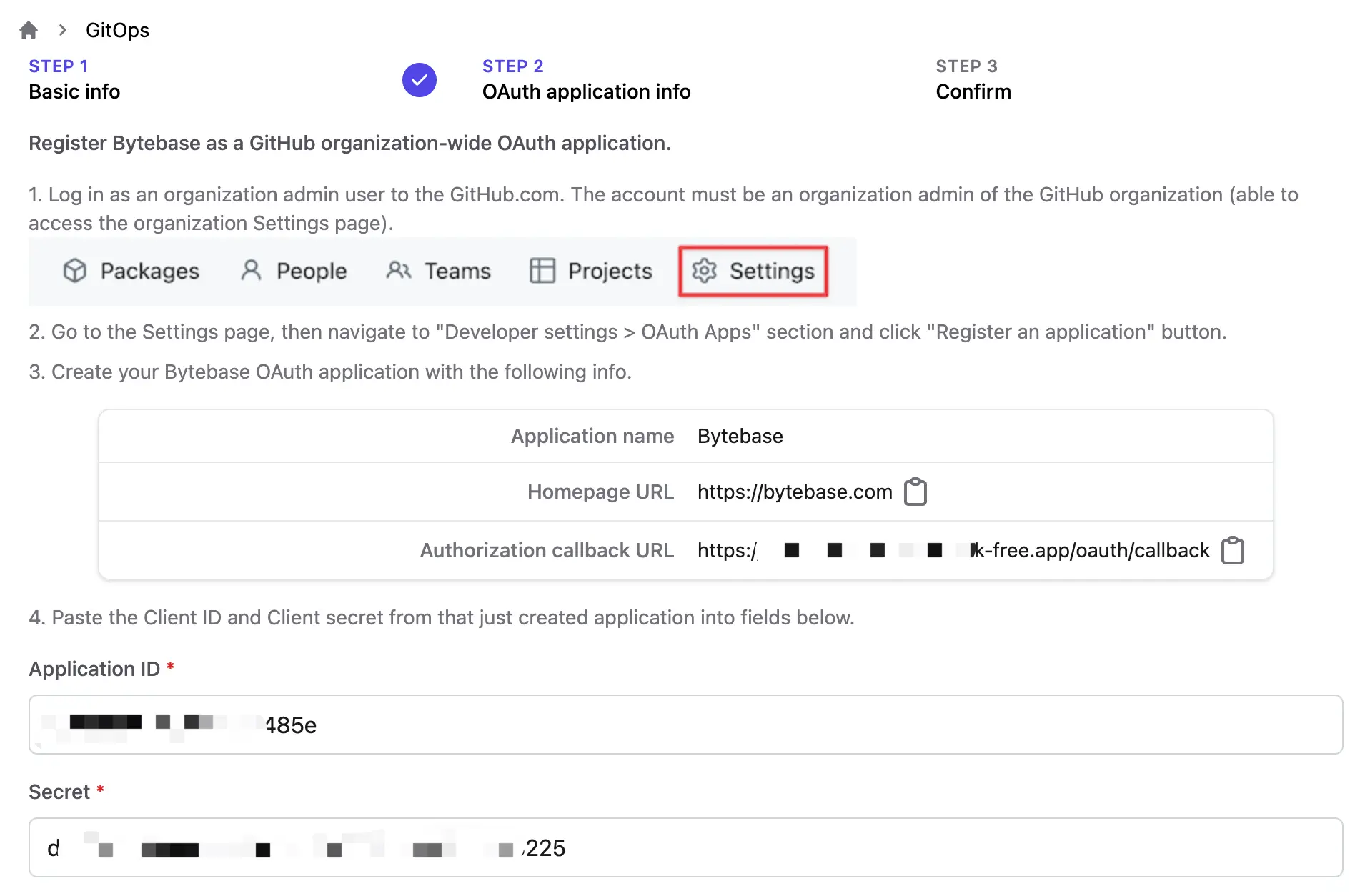Screen dimensions: 1365x896
Task: Select Step 2 OAuth application info
Action: 586,79
